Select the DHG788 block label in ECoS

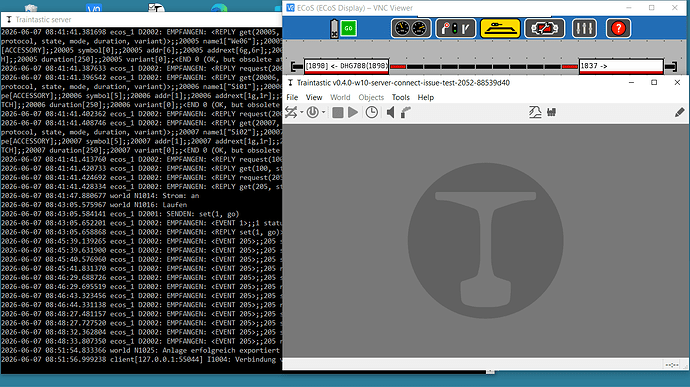pyautogui.click(x=347, y=66)
